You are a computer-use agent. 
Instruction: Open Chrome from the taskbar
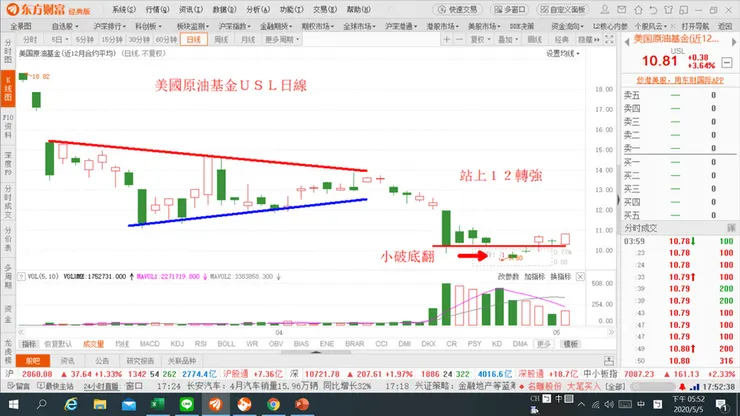point(273,404)
